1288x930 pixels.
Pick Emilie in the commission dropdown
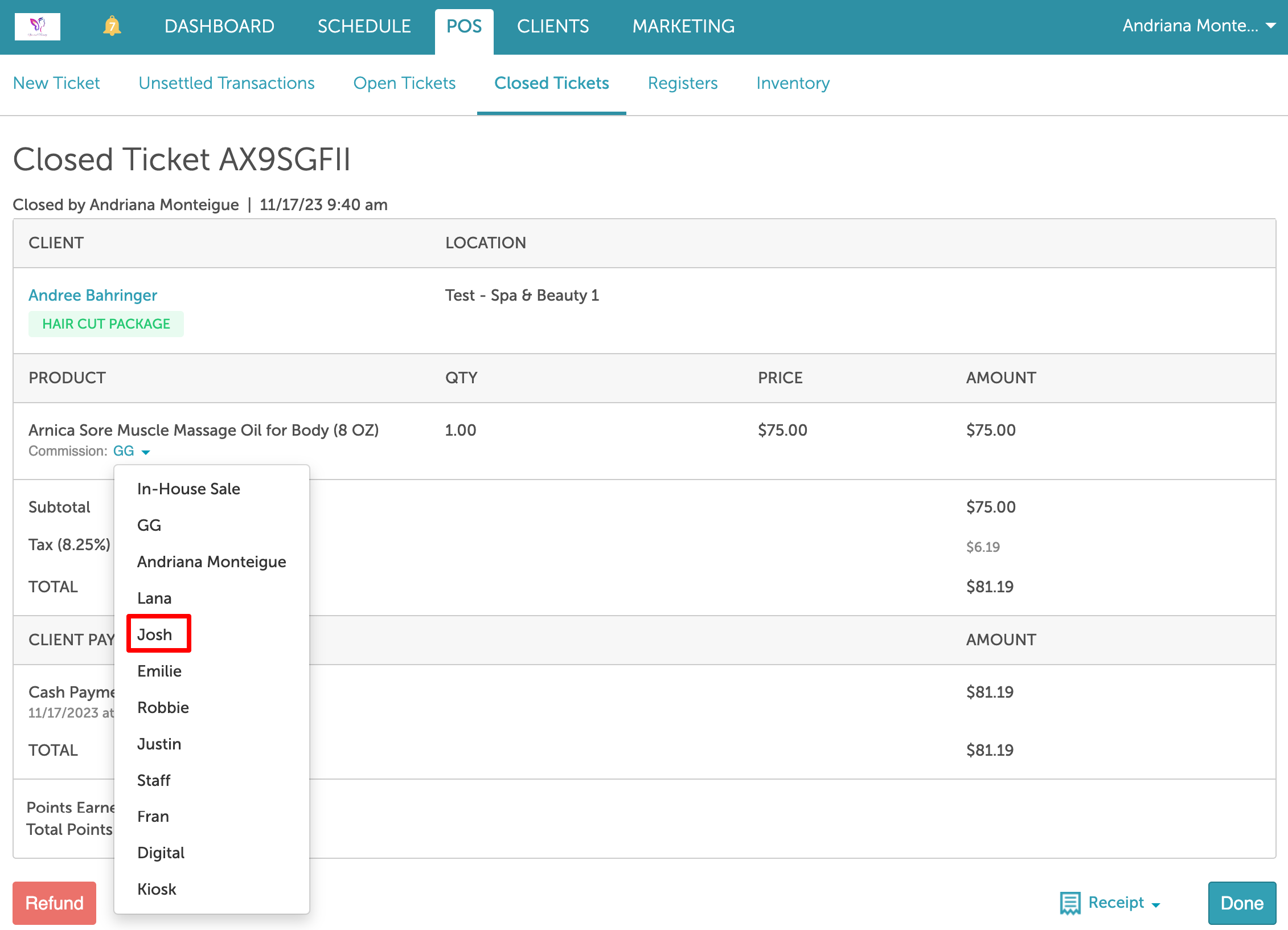pos(159,671)
